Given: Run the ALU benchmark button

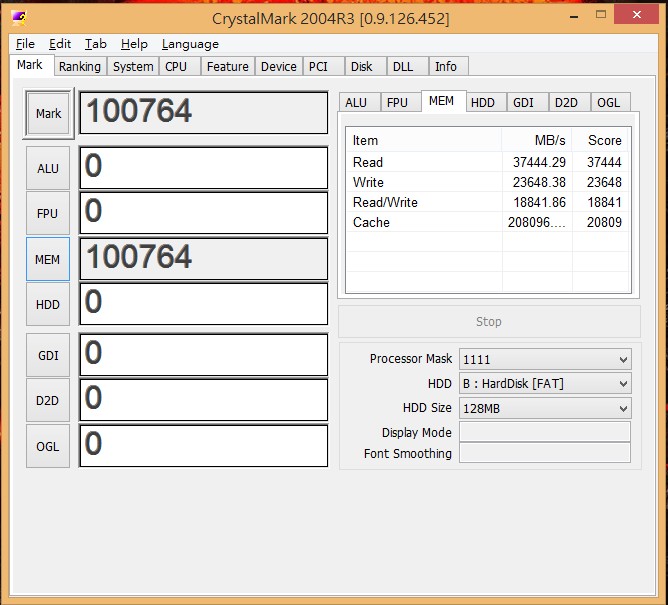Looking at the screenshot, I should (x=48, y=168).
